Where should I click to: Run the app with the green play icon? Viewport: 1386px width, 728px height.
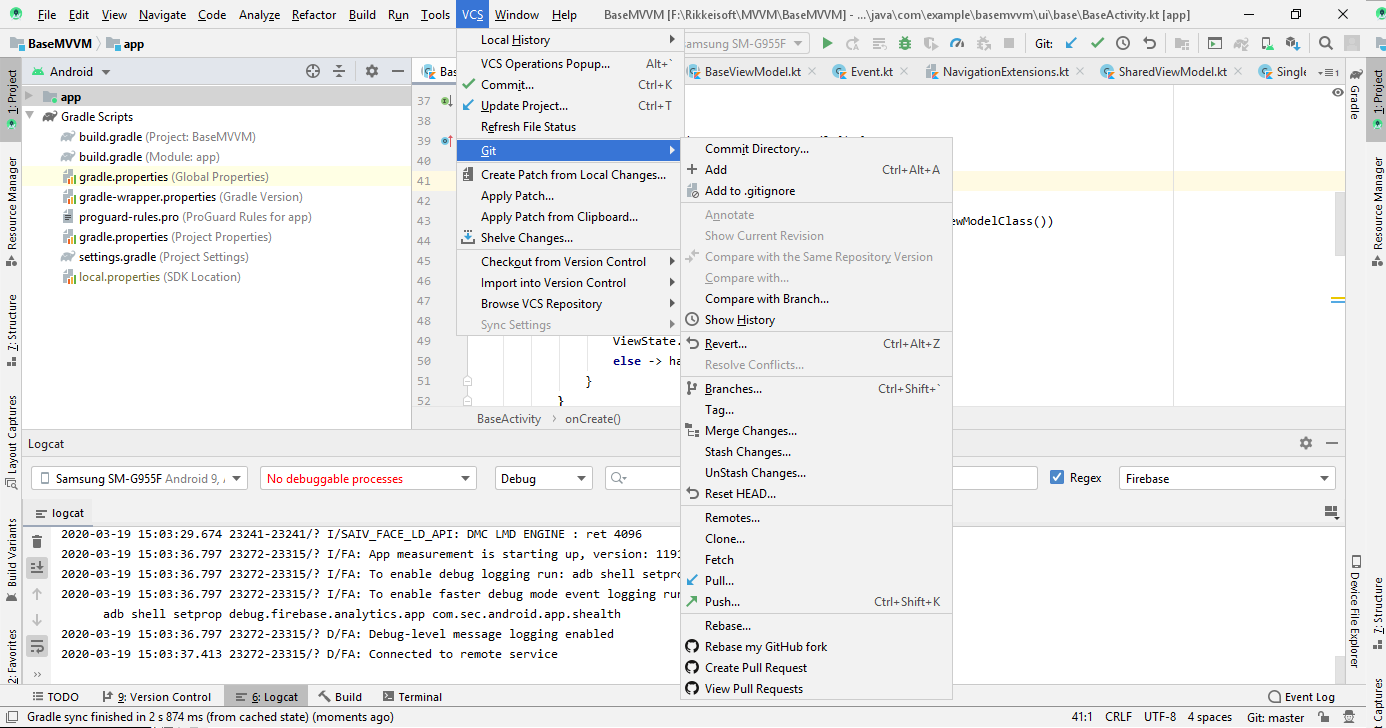[828, 44]
